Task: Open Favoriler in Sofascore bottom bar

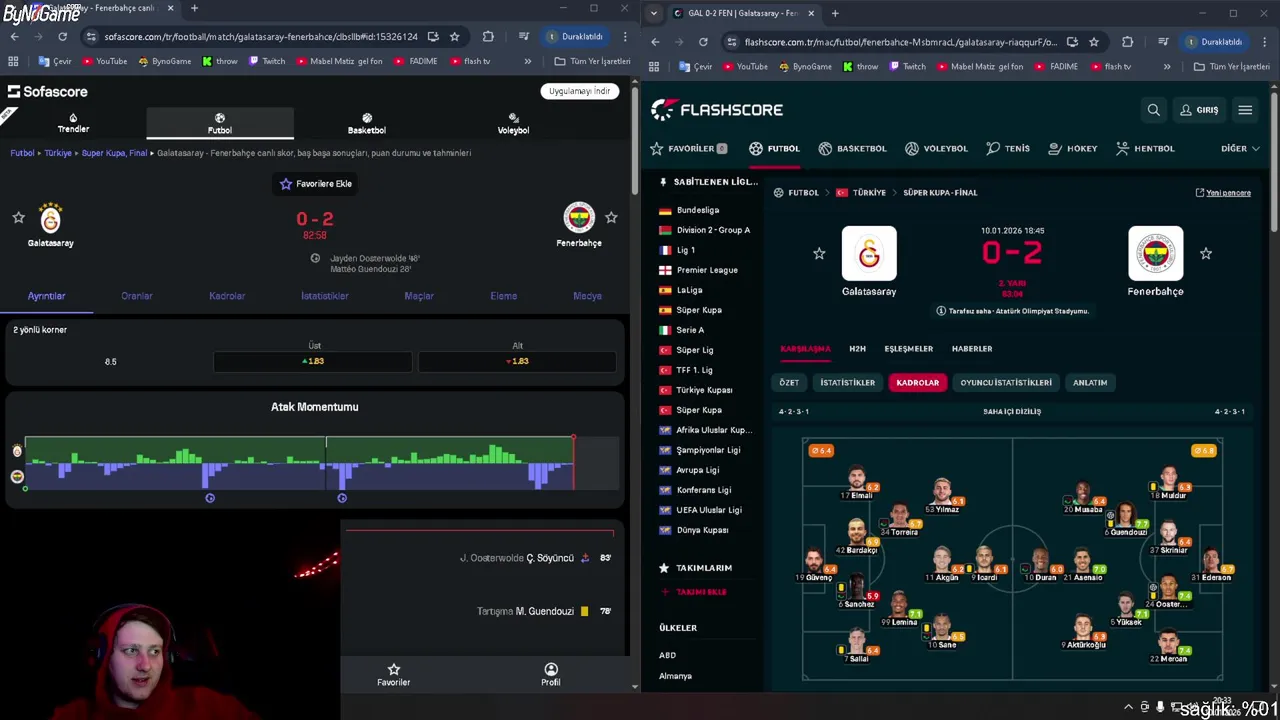Action: point(393,675)
